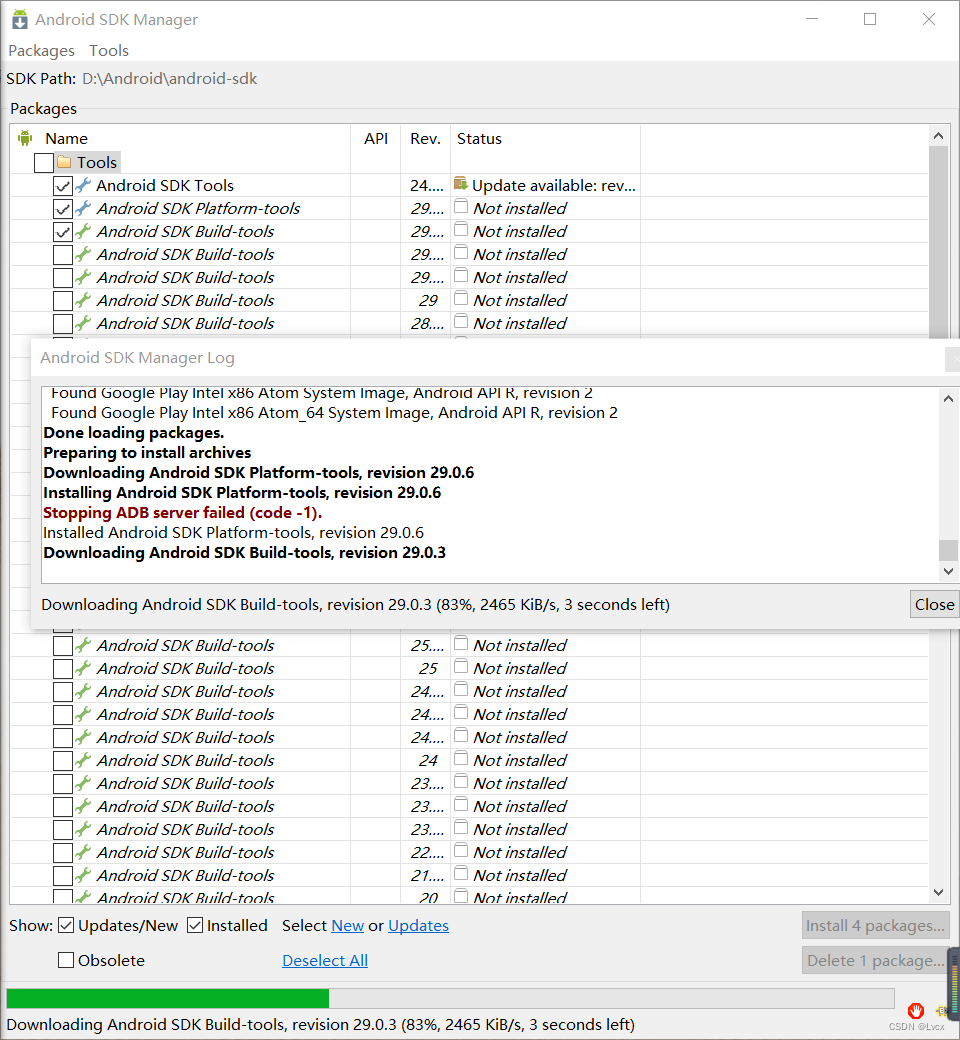The image size is (960, 1040).
Task: Click the SDK Path D:\Android\android-sdk text
Action: pos(169,79)
